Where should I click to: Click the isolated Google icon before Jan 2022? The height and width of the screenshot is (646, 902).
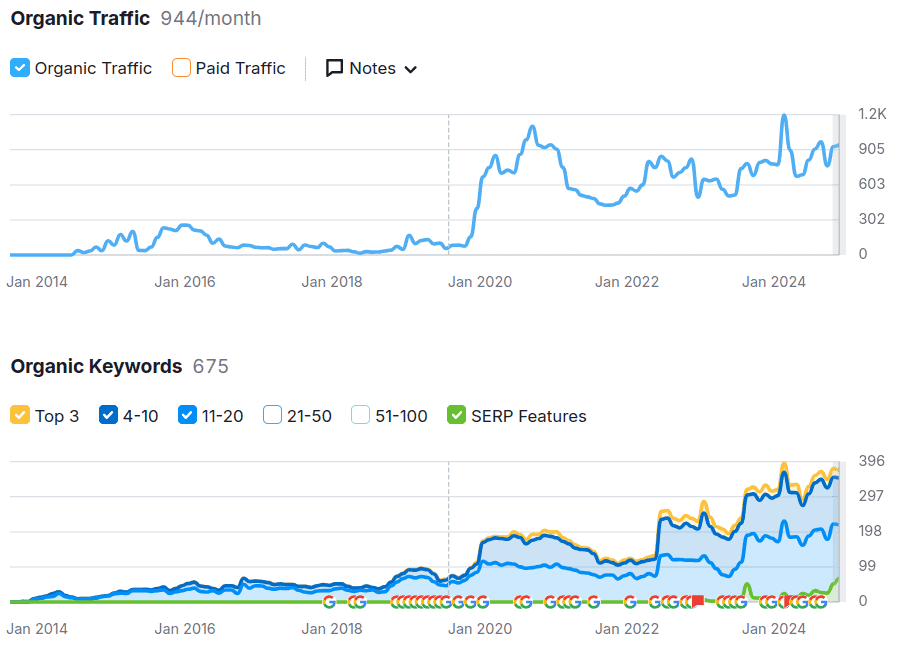(x=629, y=601)
